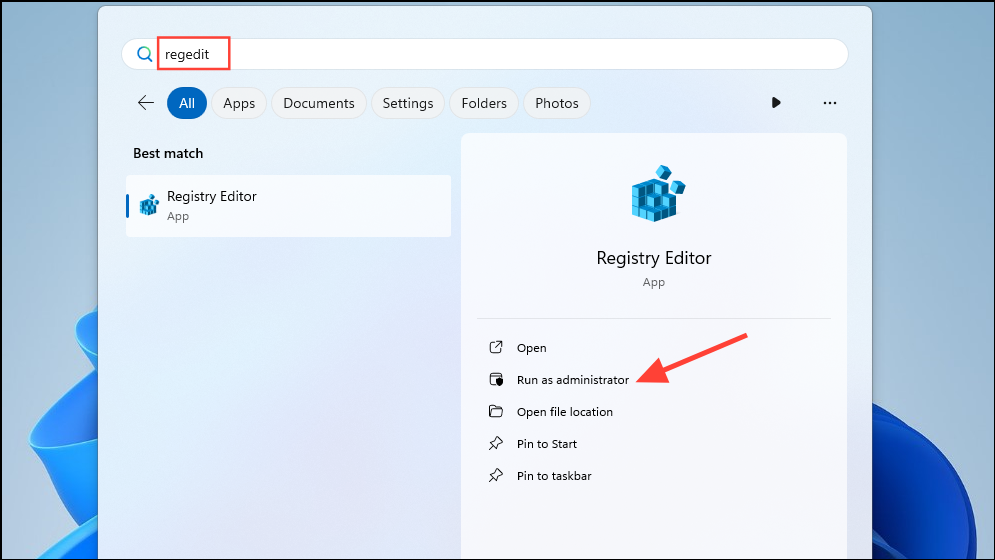Switch to the Photos filter tab

click(x=557, y=103)
